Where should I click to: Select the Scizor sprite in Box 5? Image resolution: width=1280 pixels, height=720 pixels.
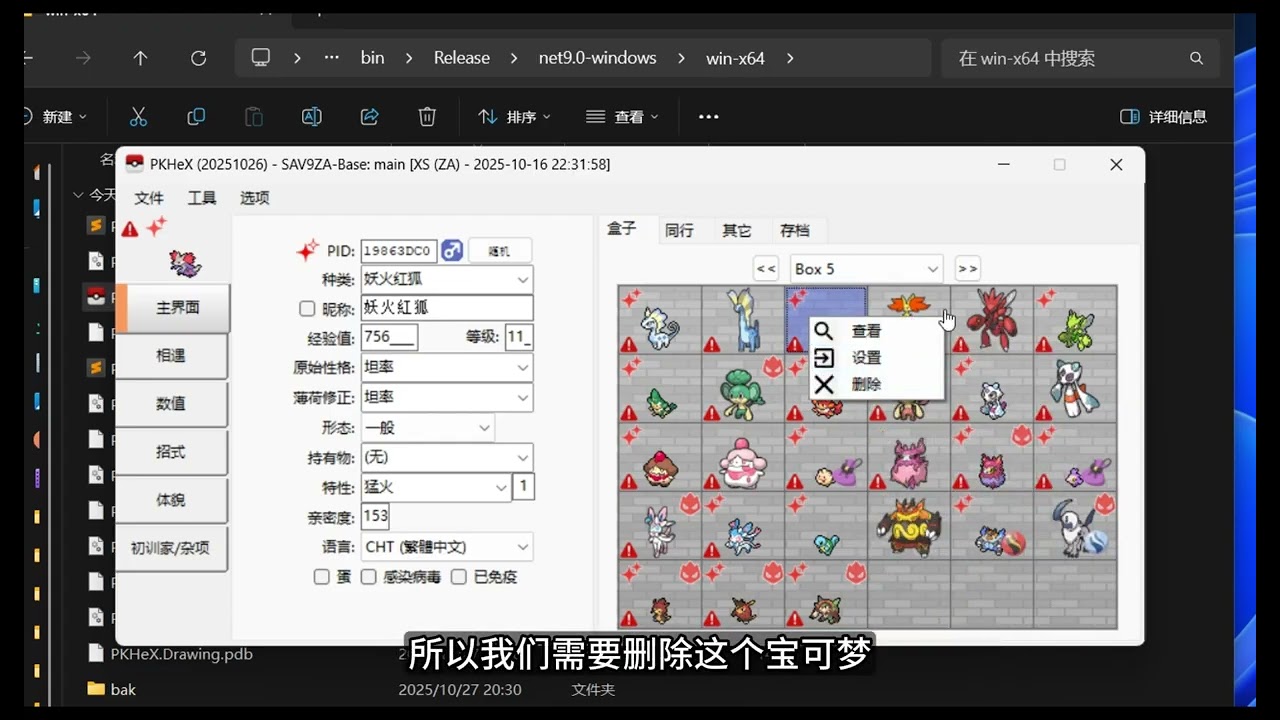tap(992, 318)
